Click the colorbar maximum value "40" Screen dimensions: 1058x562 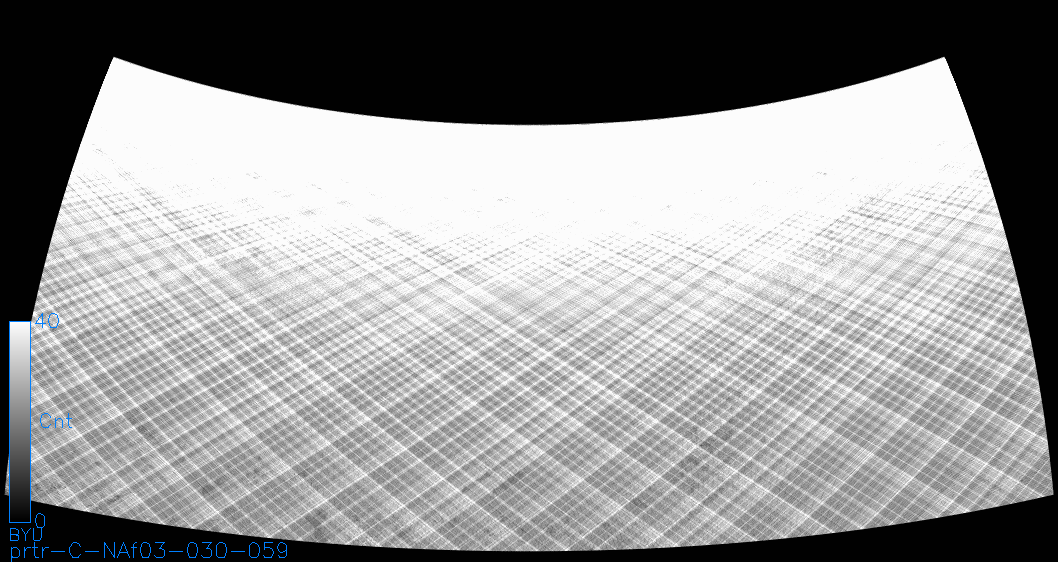tap(47, 321)
